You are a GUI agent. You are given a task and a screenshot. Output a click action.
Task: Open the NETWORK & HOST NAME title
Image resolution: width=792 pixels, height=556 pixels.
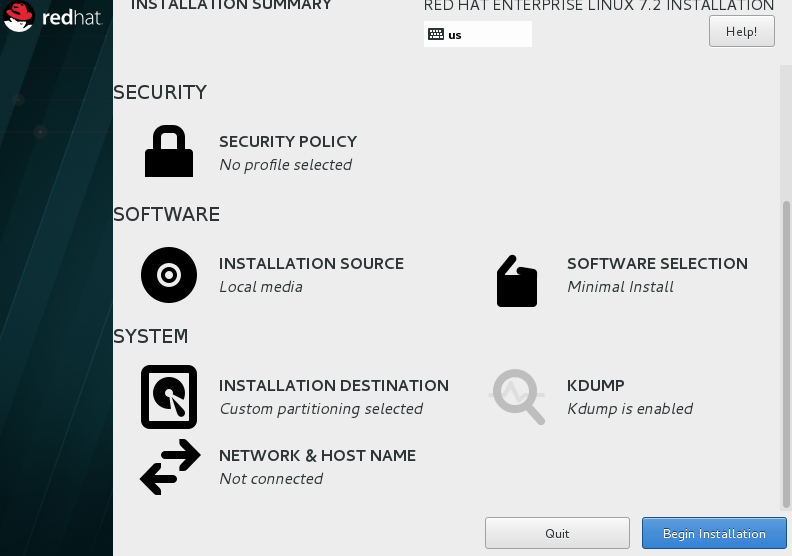coord(317,456)
